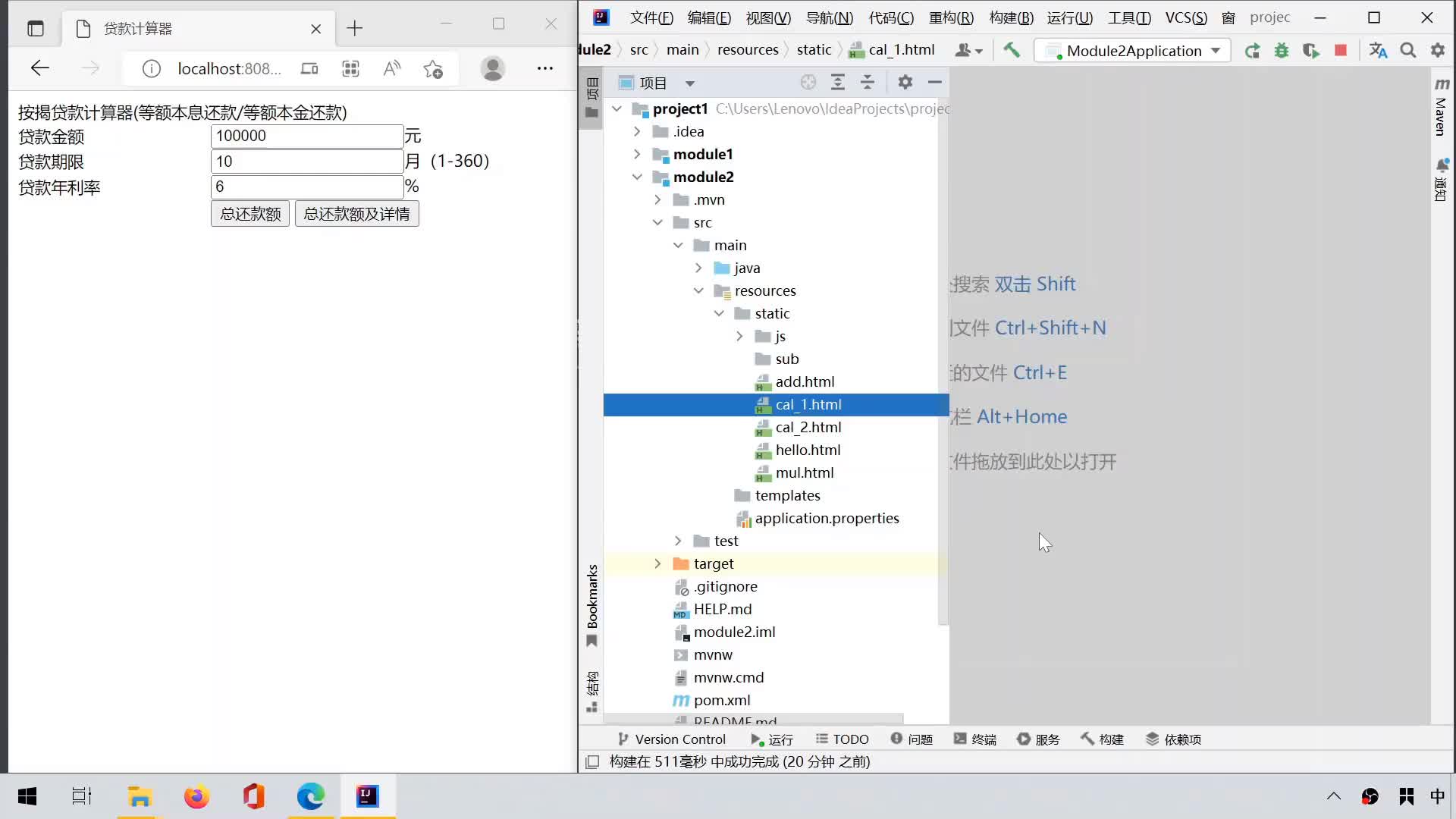1456x819 pixels.
Task: Click the select opened file target icon
Action: [x=808, y=82]
